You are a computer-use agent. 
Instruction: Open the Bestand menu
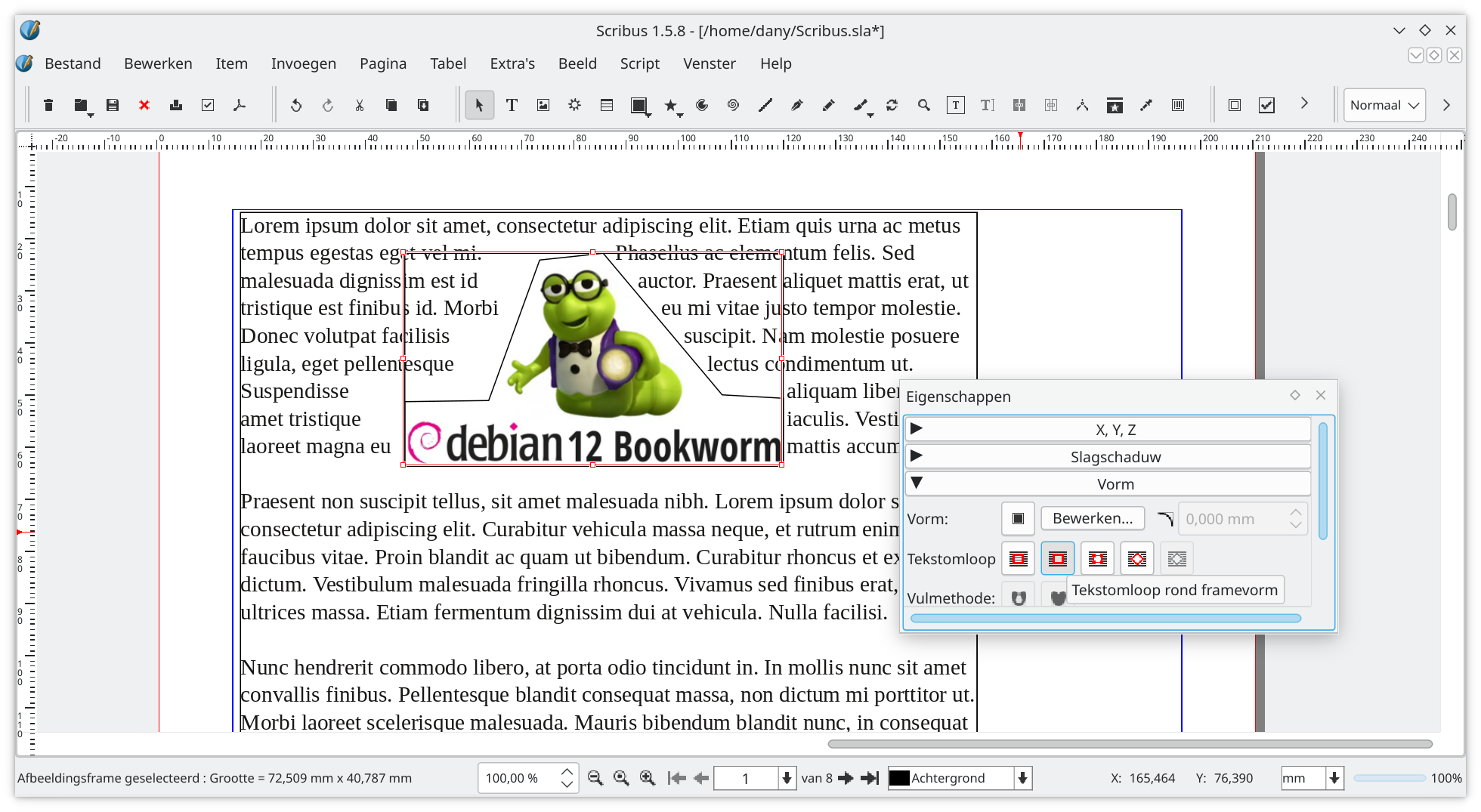(x=73, y=63)
